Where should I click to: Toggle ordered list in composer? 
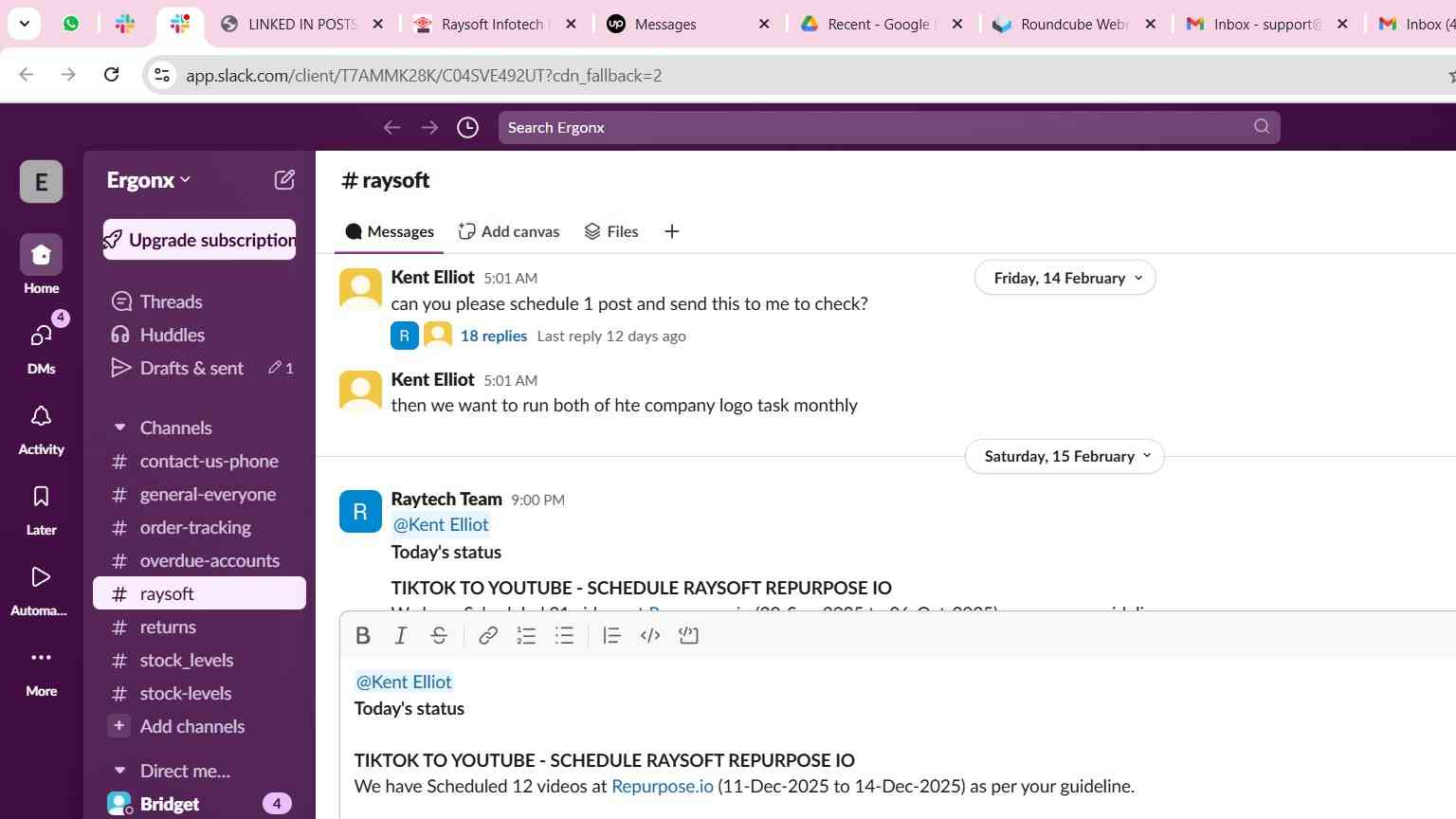(526, 636)
